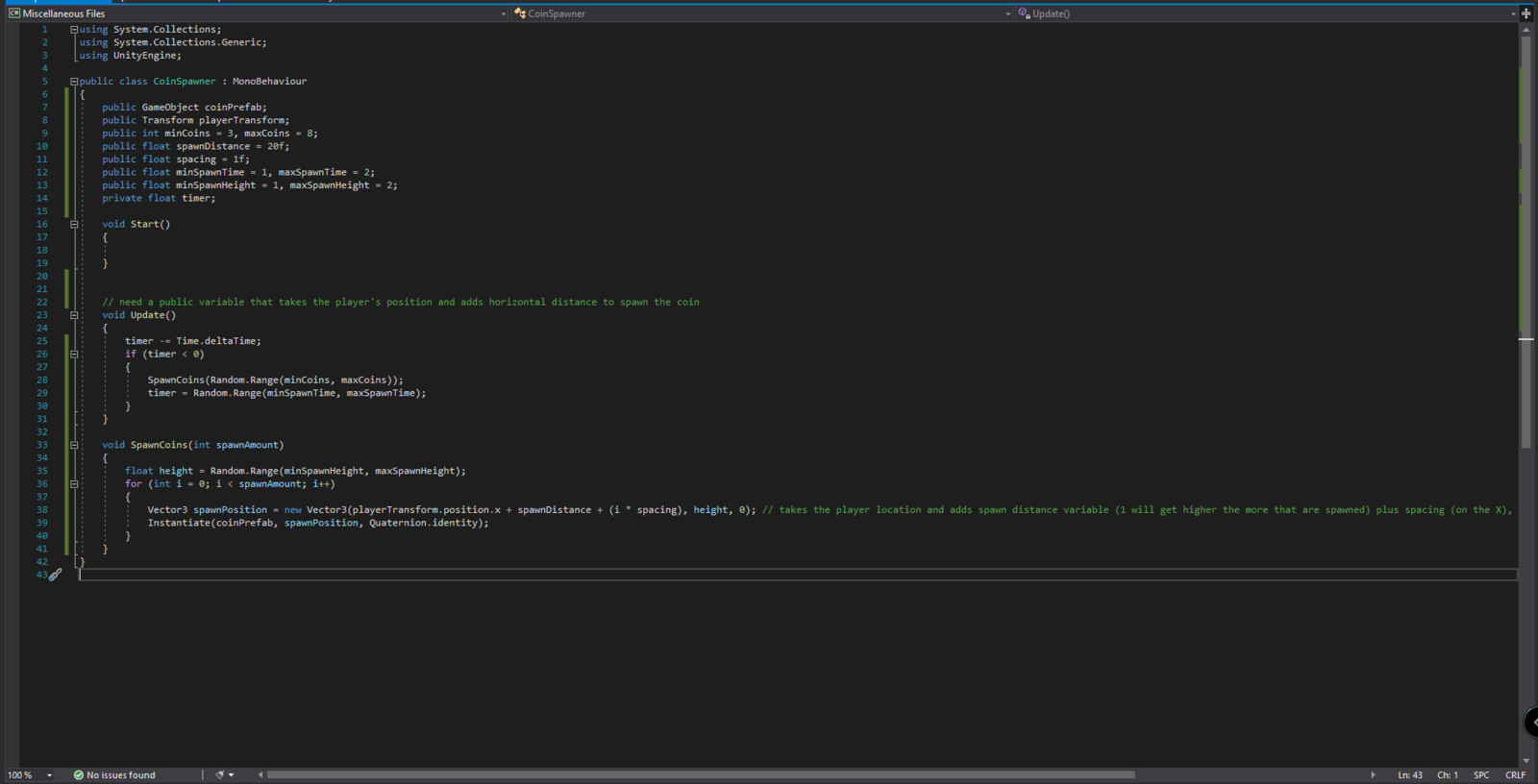Click line number 38 in the margin

coord(42,510)
